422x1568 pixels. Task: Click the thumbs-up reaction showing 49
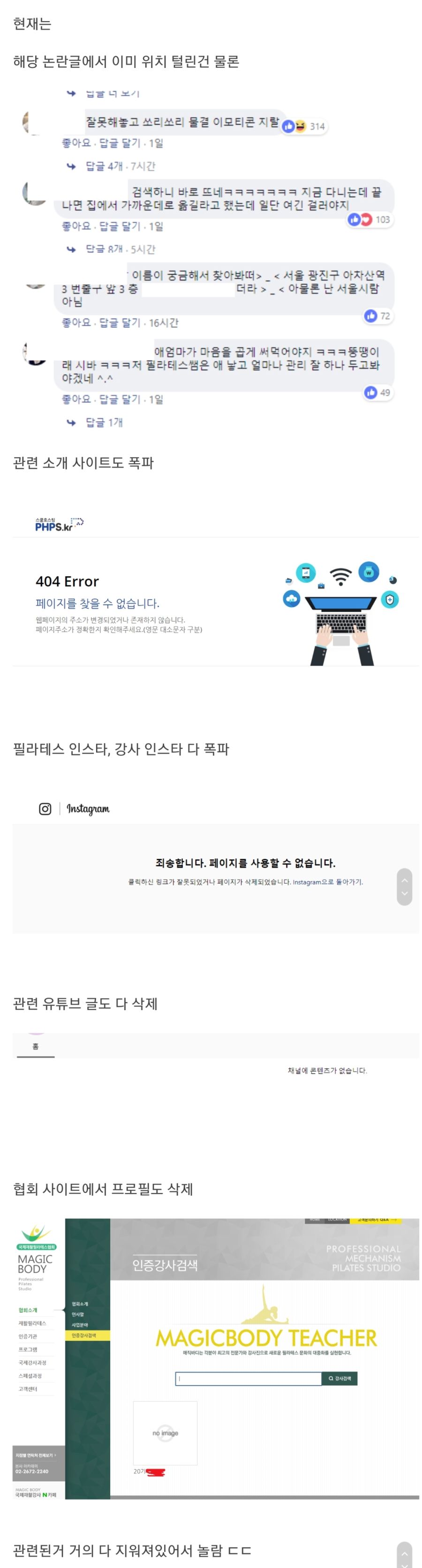tap(377, 392)
